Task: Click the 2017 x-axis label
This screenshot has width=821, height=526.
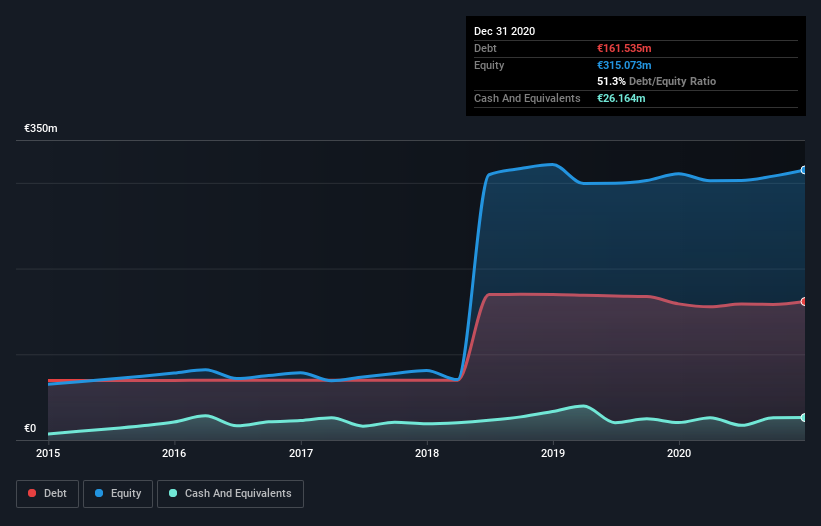Action: [301, 453]
